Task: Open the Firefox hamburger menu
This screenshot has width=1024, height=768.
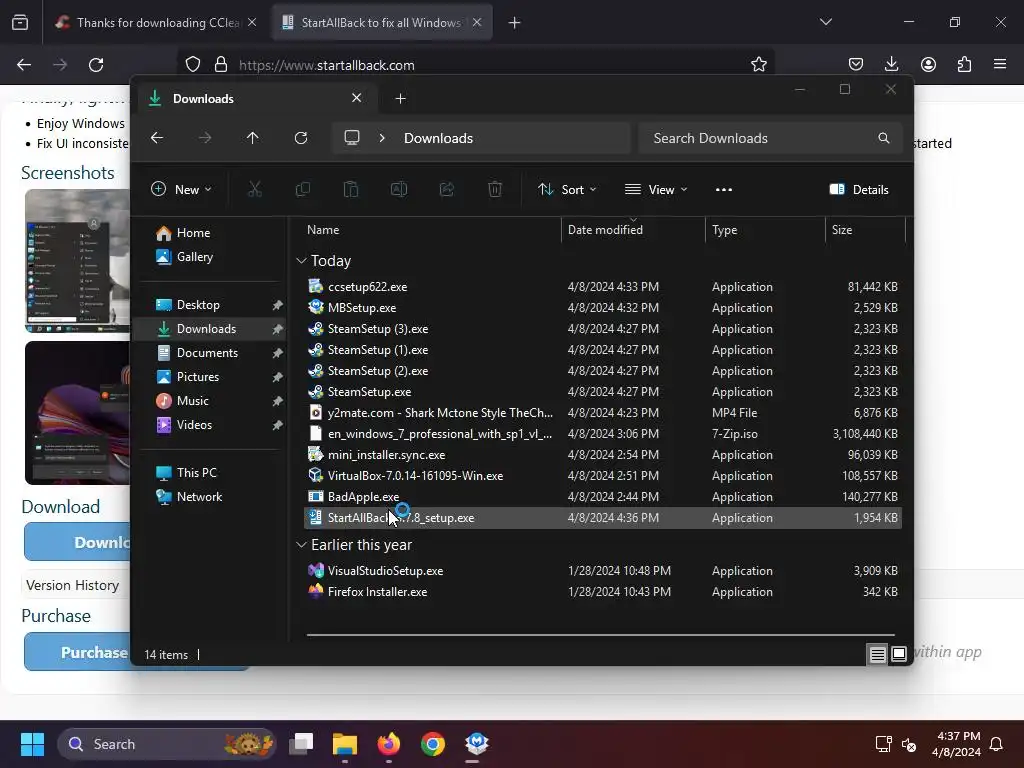Action: tap(1000, 64)
